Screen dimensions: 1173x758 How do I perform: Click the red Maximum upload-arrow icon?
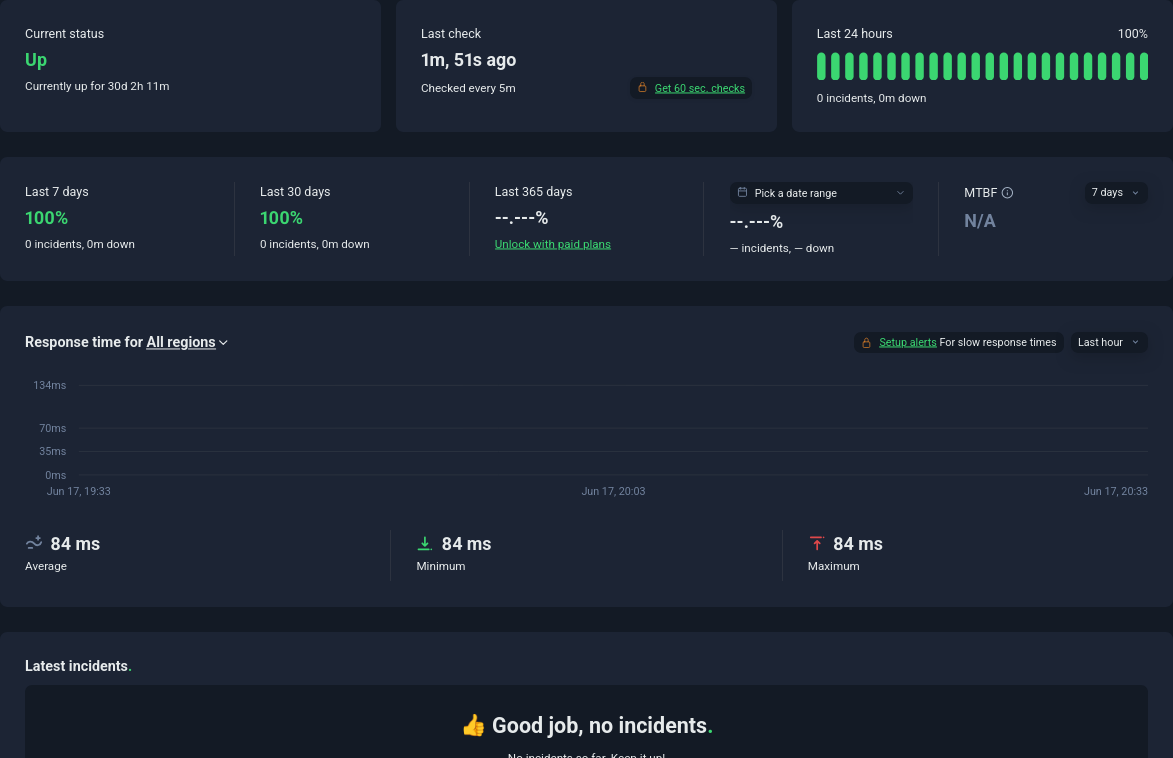816,543
